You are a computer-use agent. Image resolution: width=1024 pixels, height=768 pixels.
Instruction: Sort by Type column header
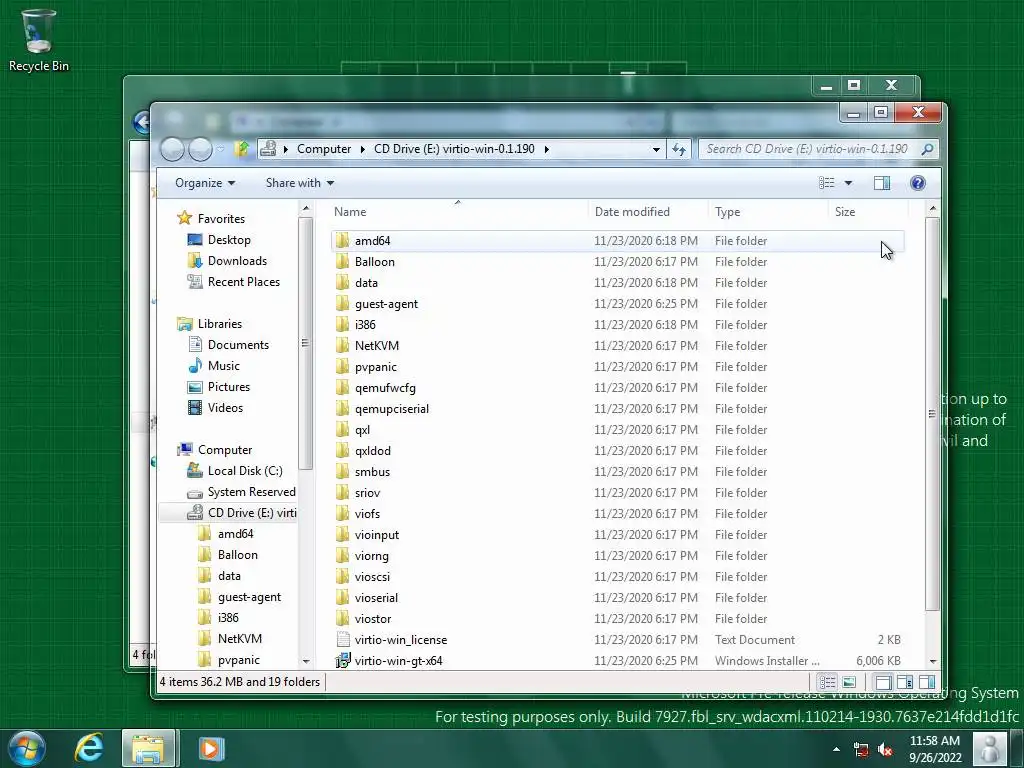768,212
